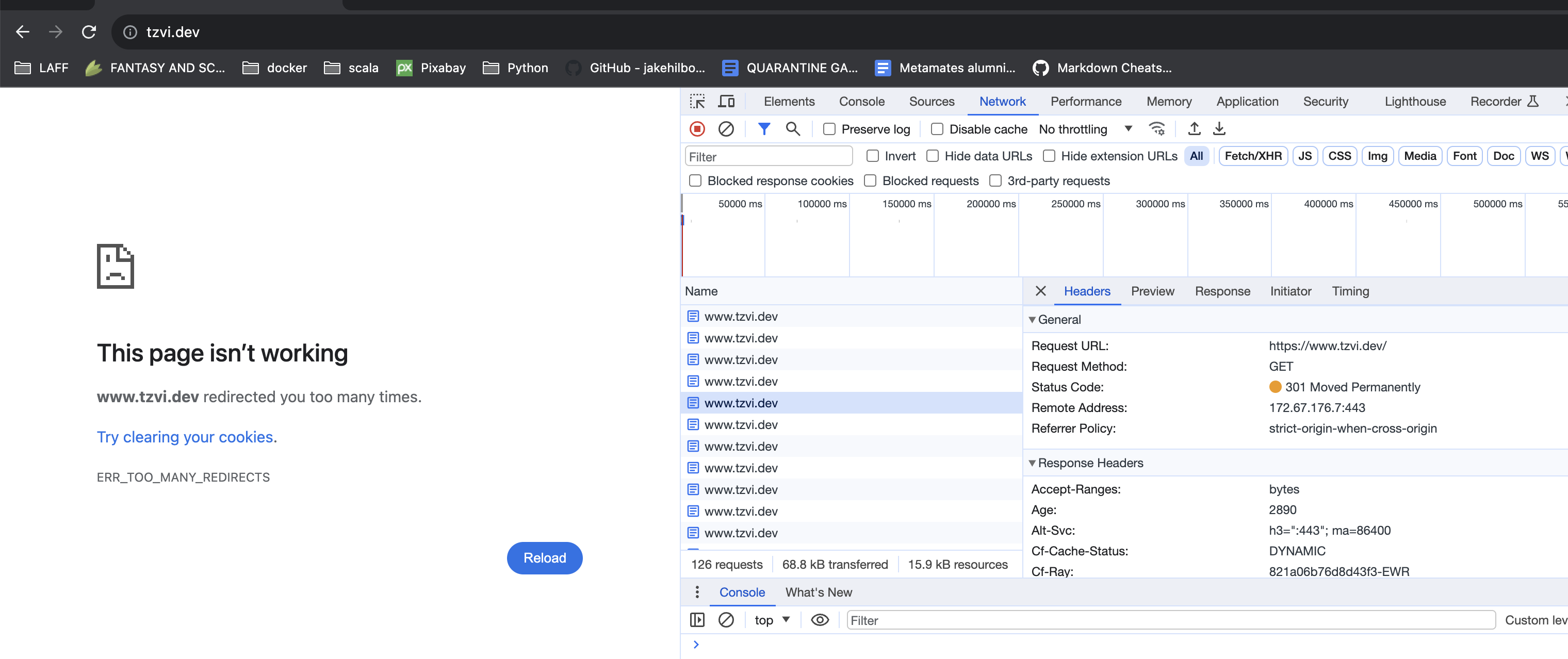
Task: Import HAR file upload icon
Action: 1194,129
